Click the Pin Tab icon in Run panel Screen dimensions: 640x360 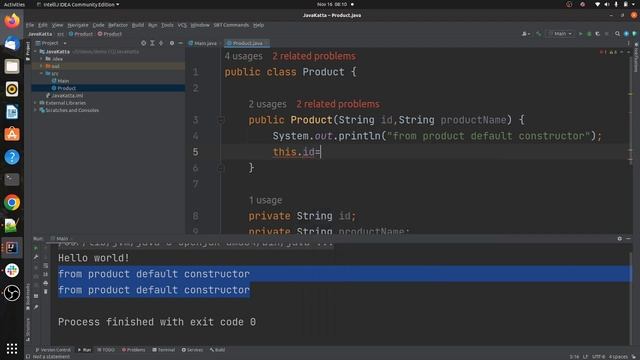click(x=36, y=307)
